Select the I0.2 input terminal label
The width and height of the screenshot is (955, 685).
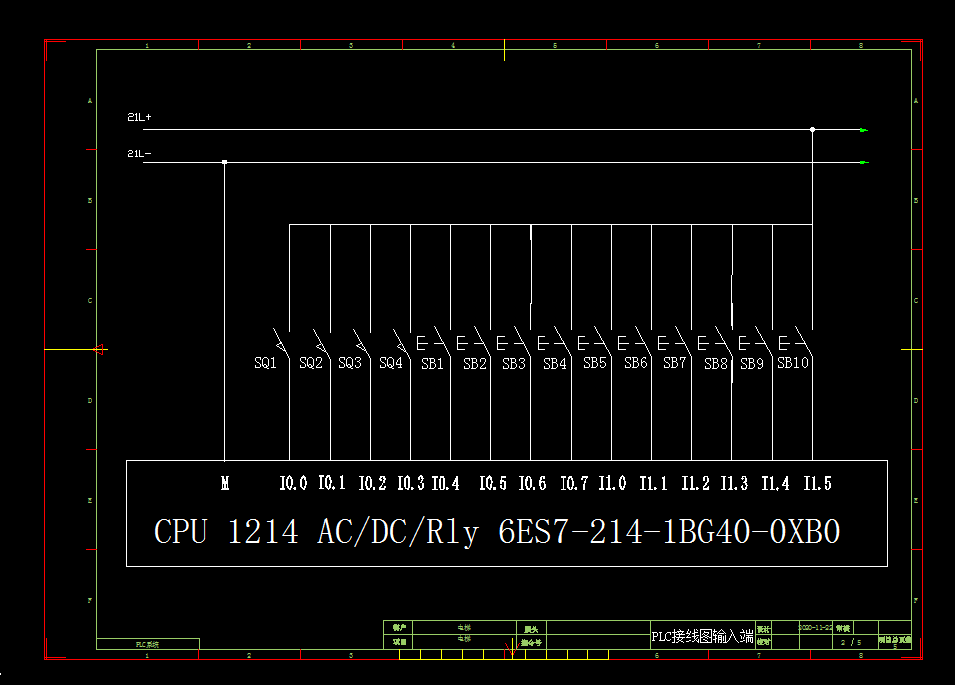tap(373, 483)
